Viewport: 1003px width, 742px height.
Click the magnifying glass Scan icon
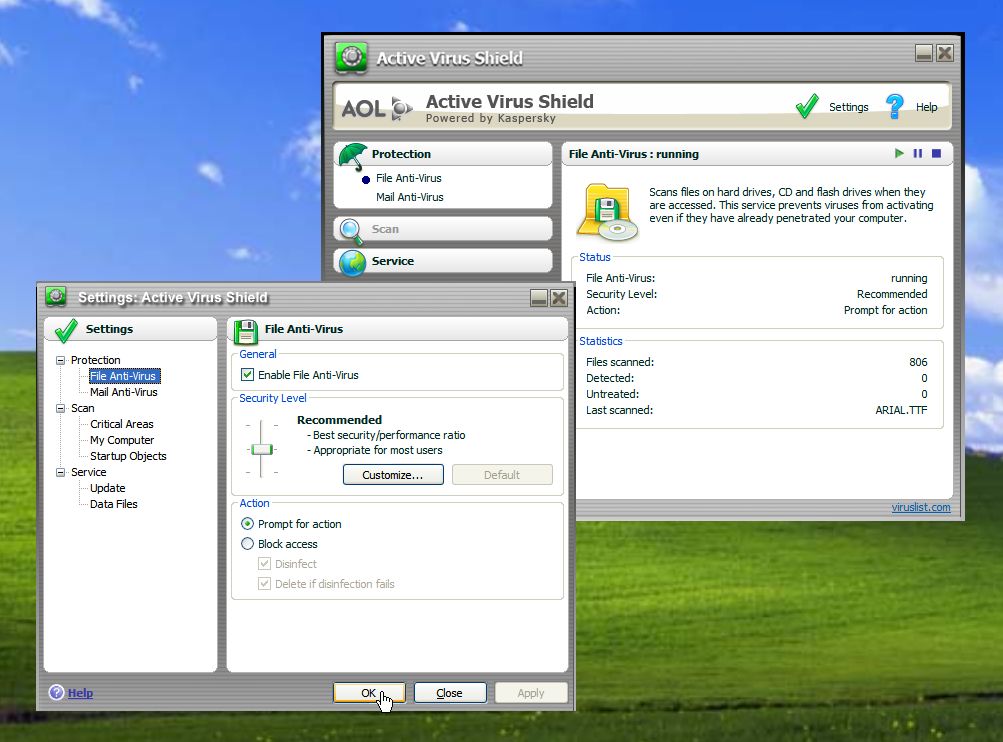(351, 231)
